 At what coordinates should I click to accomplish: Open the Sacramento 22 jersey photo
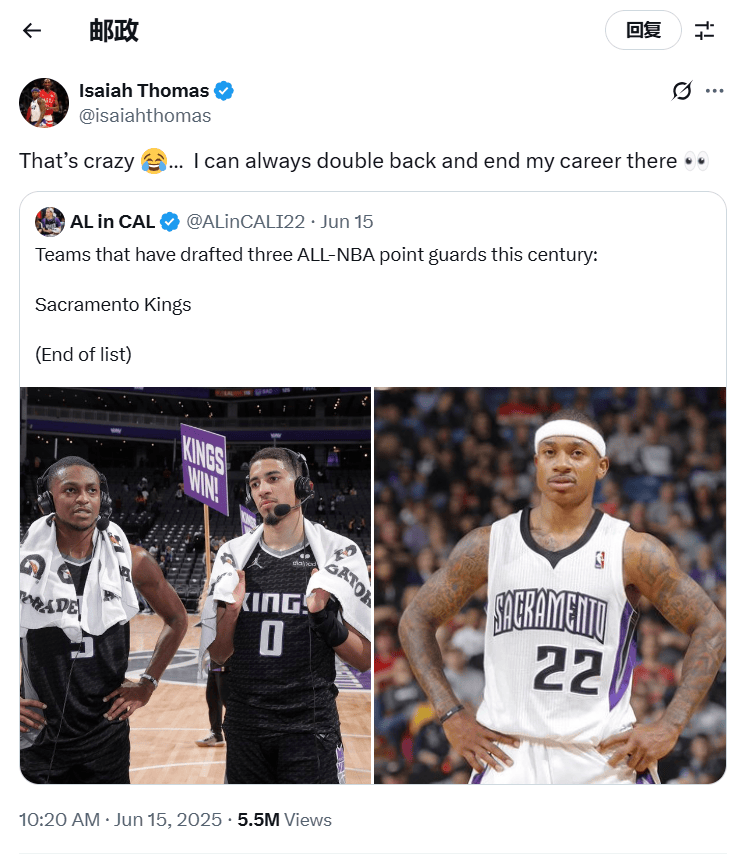[x=550, y=585]
